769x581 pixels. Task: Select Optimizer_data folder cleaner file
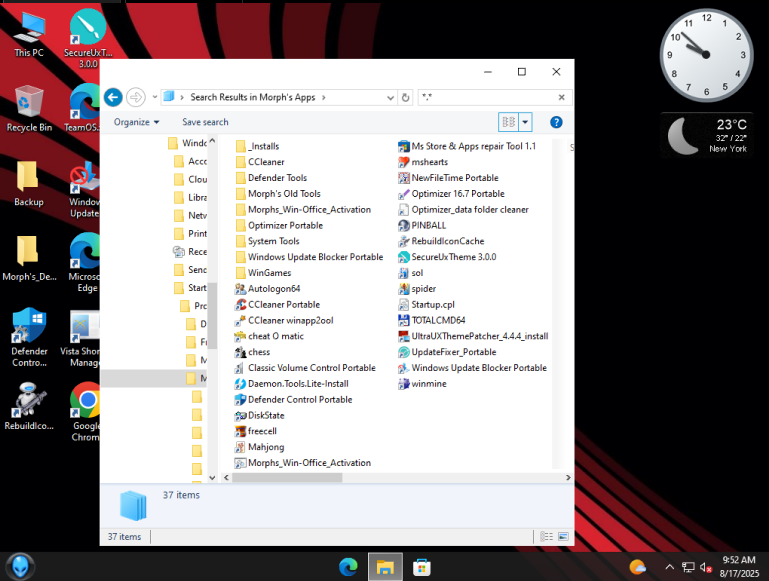pyautogui.click(x=463, y=209)
